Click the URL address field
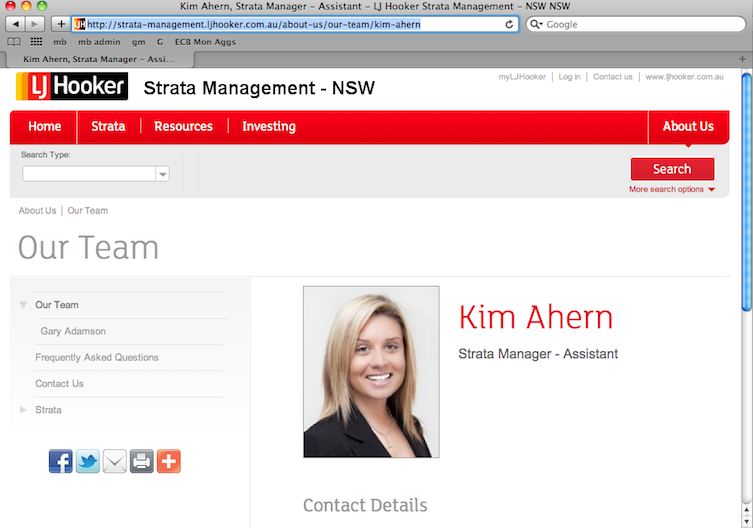753x528 pixels. point(295,24)
